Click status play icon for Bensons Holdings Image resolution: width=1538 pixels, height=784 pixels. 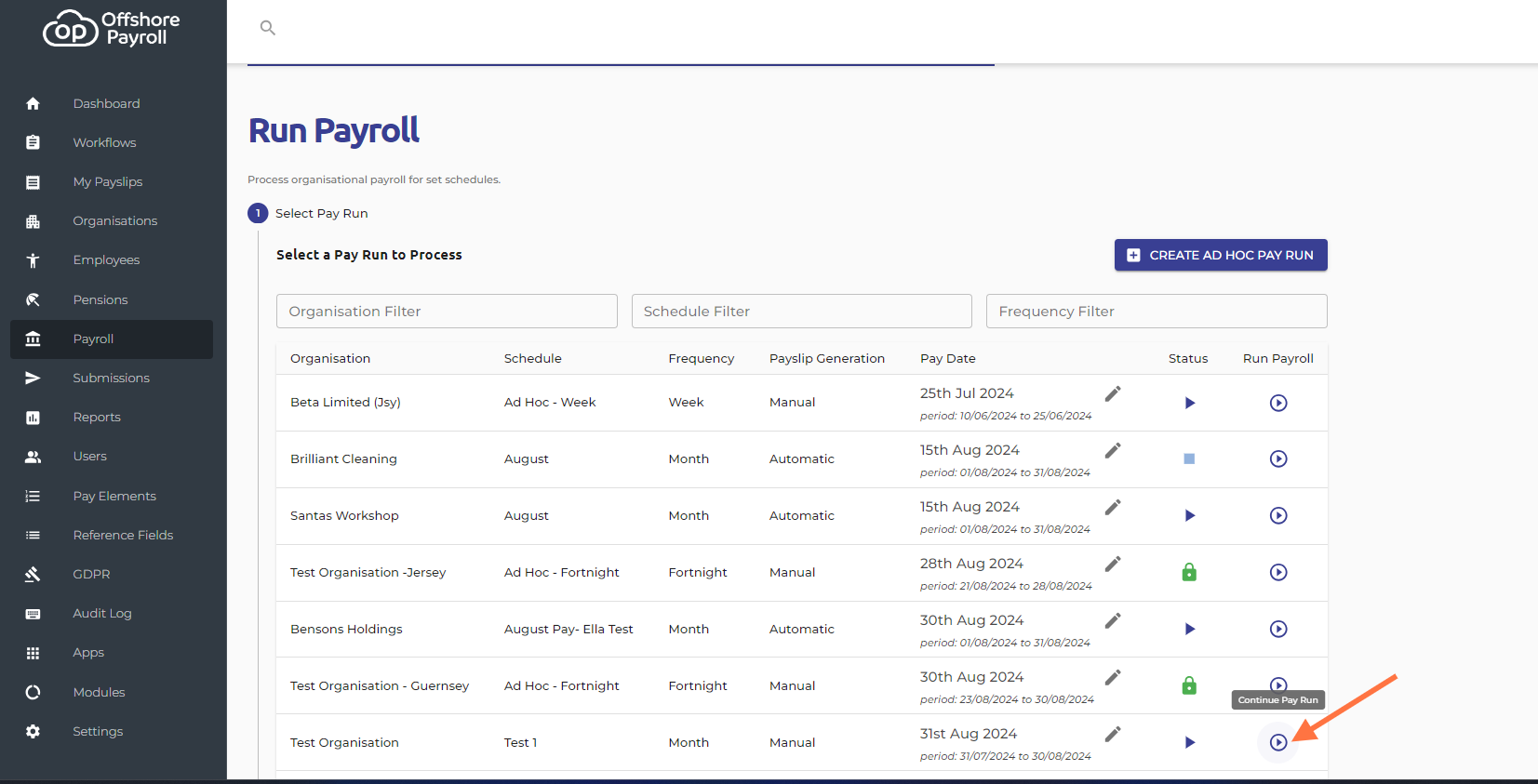pos(1189,629)
